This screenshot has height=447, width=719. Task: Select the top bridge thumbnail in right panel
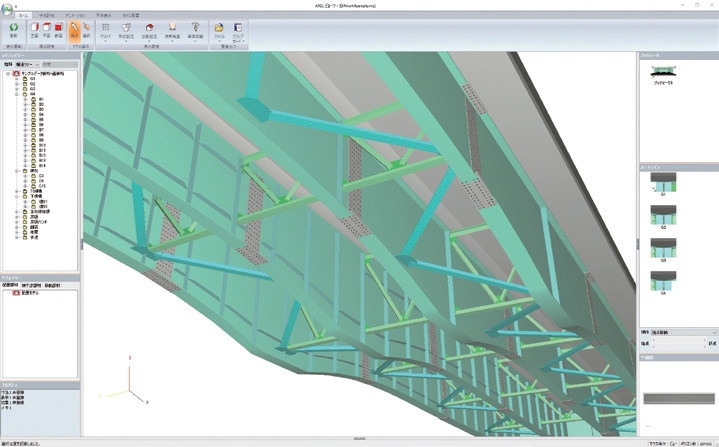659,74
